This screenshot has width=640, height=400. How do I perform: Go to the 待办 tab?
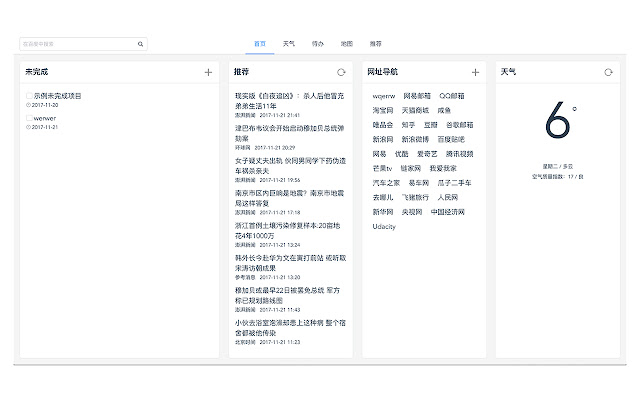pyautogui.click(x=318, y=44)
